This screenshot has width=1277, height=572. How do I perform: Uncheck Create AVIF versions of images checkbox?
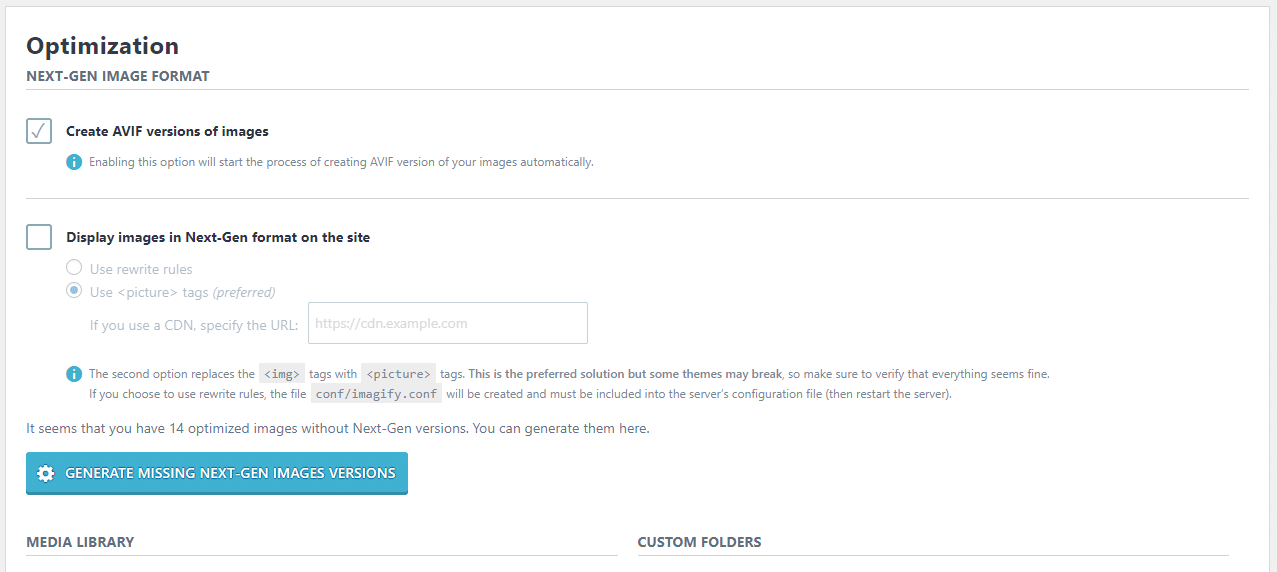[x=39, y=131]
